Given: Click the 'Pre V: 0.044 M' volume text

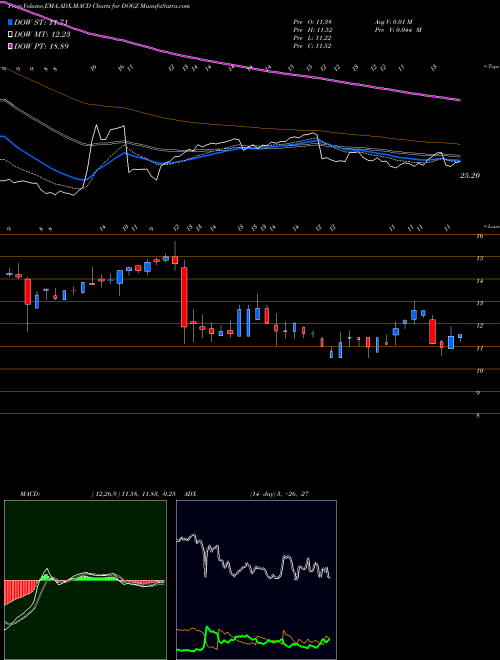Looking at the screenshot, I should pyautogui.click(x=398, y=30).
